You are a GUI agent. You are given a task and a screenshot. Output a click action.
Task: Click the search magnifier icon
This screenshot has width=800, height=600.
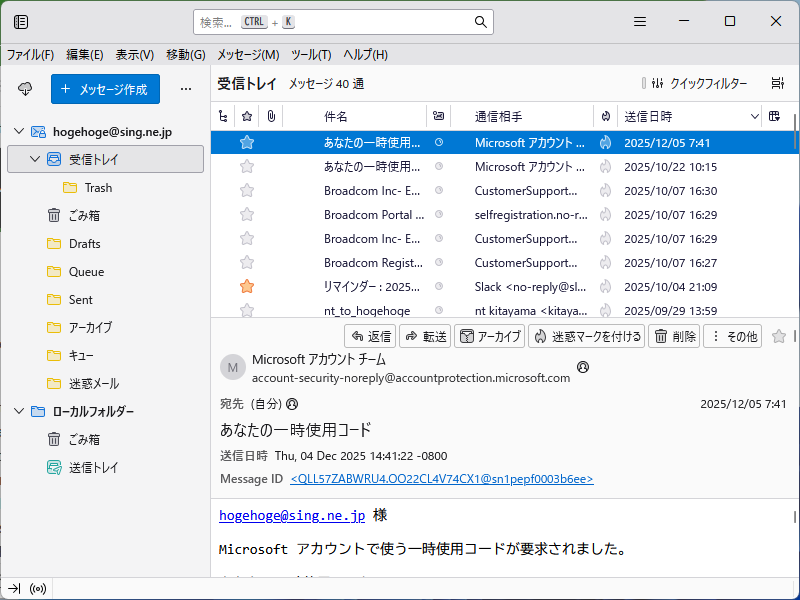480,22
